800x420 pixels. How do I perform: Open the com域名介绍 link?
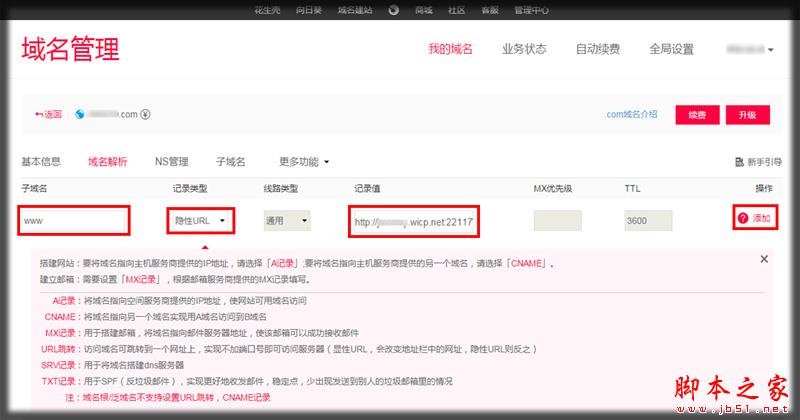pos(632,114)
